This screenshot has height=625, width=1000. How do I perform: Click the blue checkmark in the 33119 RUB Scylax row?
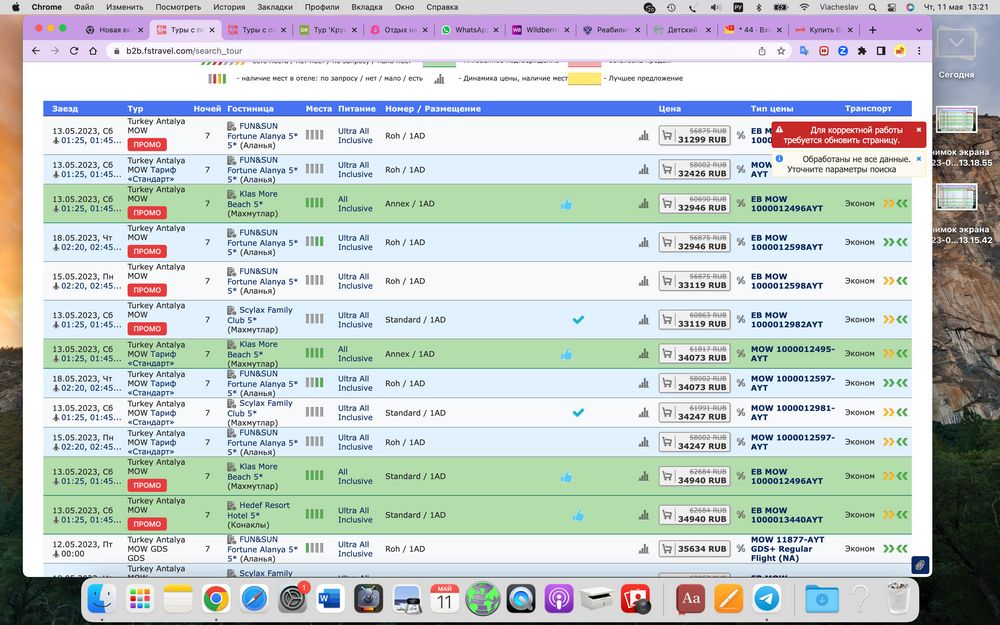click(578, 320)
